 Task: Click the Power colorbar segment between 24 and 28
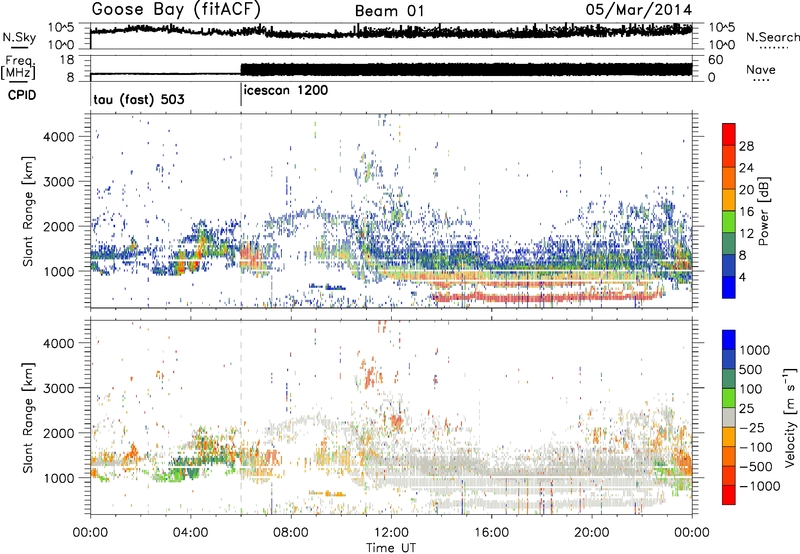[729, 157]
